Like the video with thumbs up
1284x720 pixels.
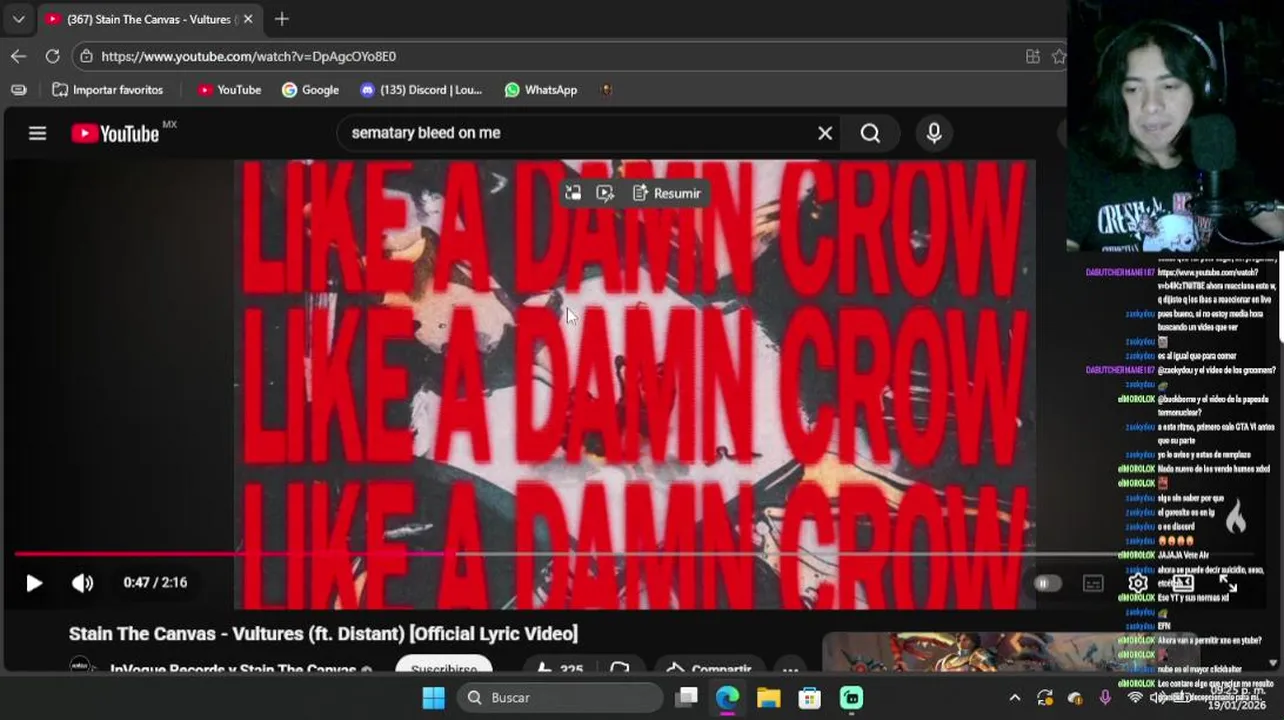pyautogui.click(x=558, y=668)
